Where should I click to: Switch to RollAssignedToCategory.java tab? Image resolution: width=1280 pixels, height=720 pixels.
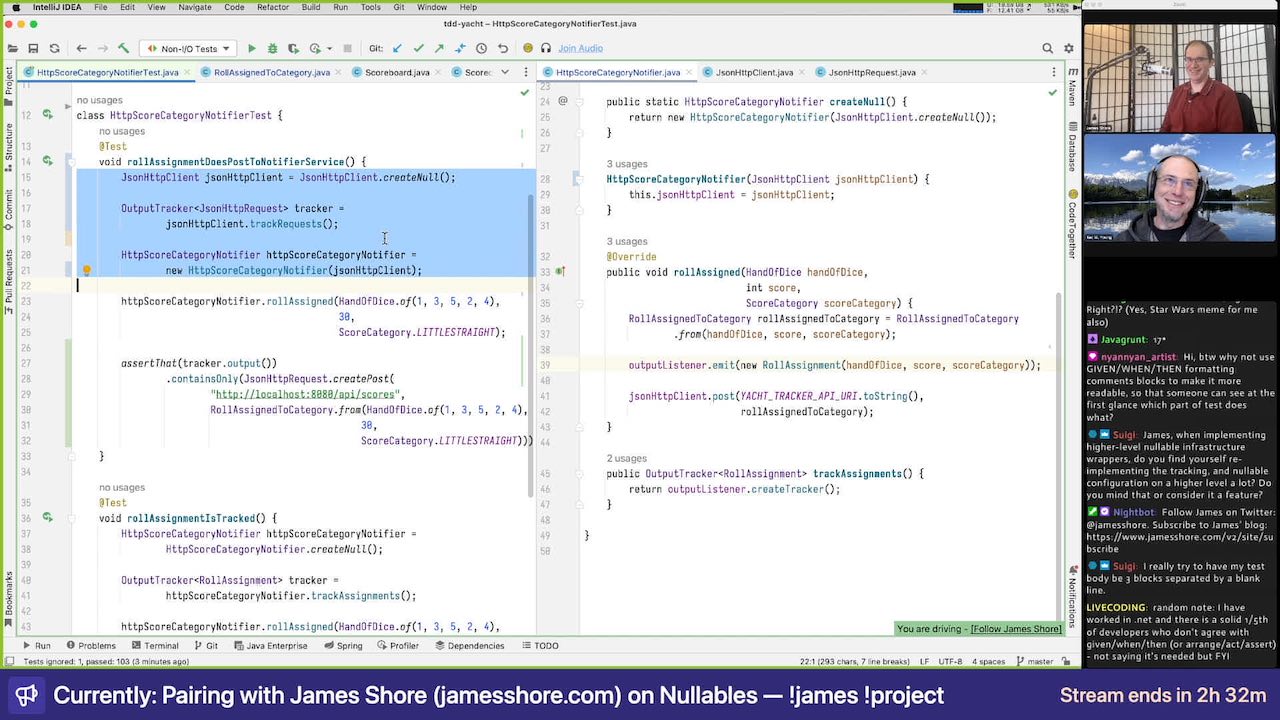click(x=271, y=72)
